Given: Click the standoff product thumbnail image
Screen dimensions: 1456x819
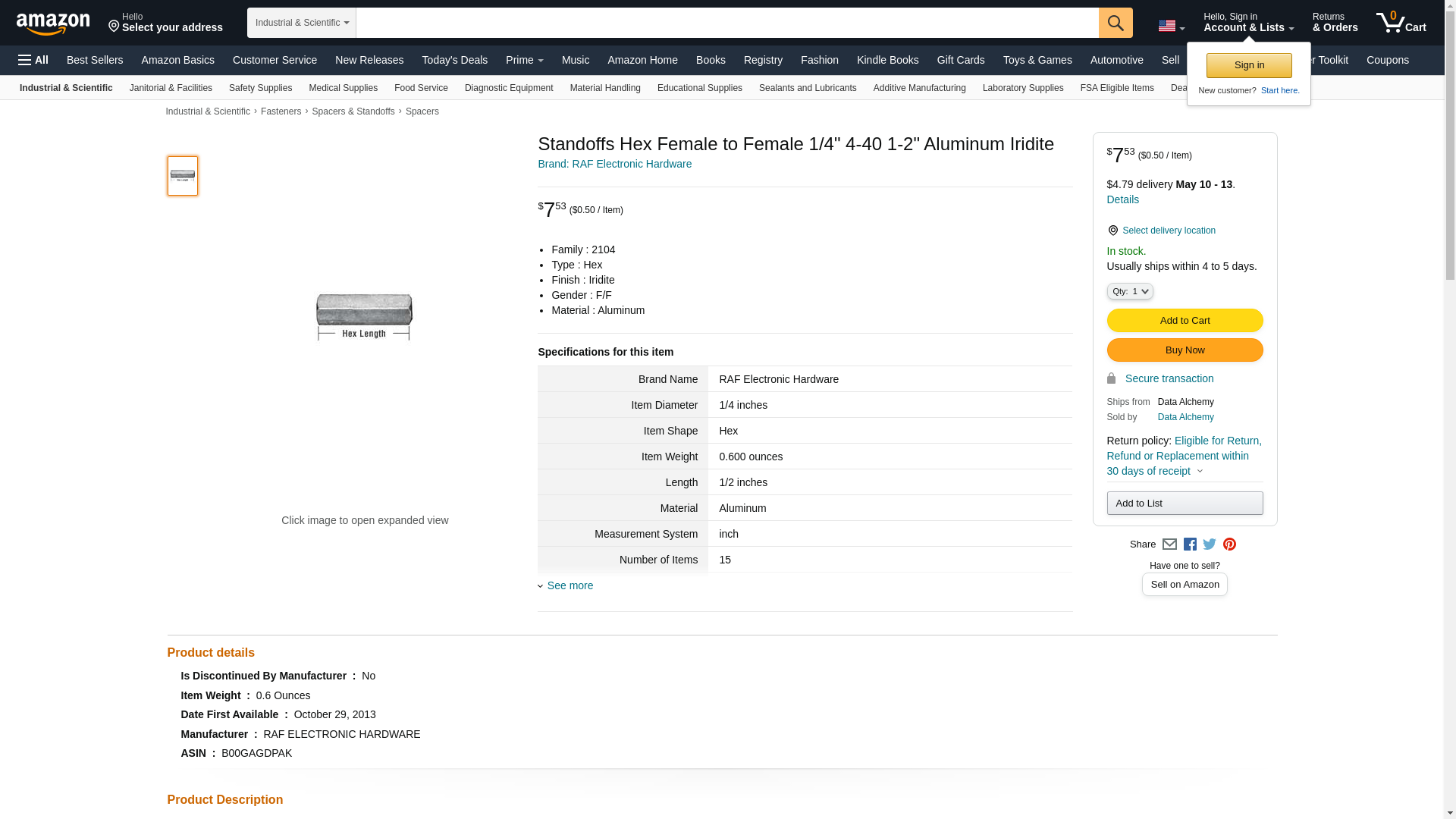Looking at the screenshot, I should [183, 176].
